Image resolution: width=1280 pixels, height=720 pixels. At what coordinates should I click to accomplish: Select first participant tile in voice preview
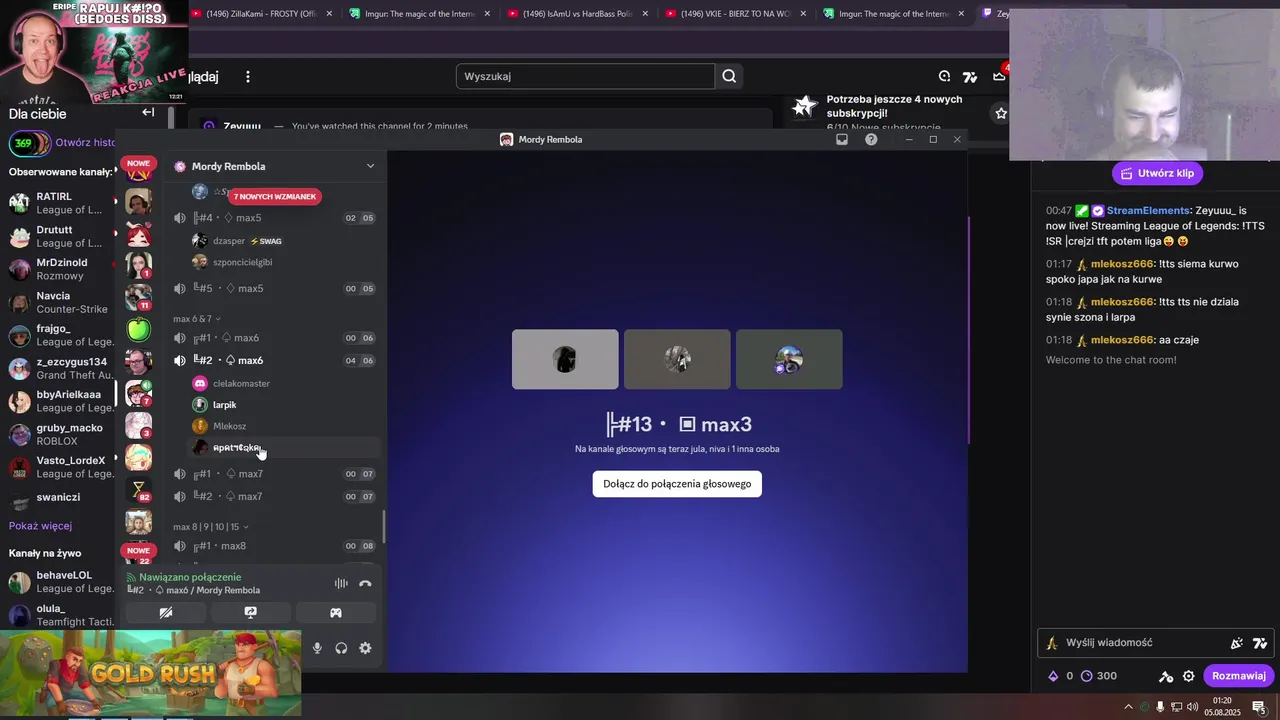tap(565, 359)
